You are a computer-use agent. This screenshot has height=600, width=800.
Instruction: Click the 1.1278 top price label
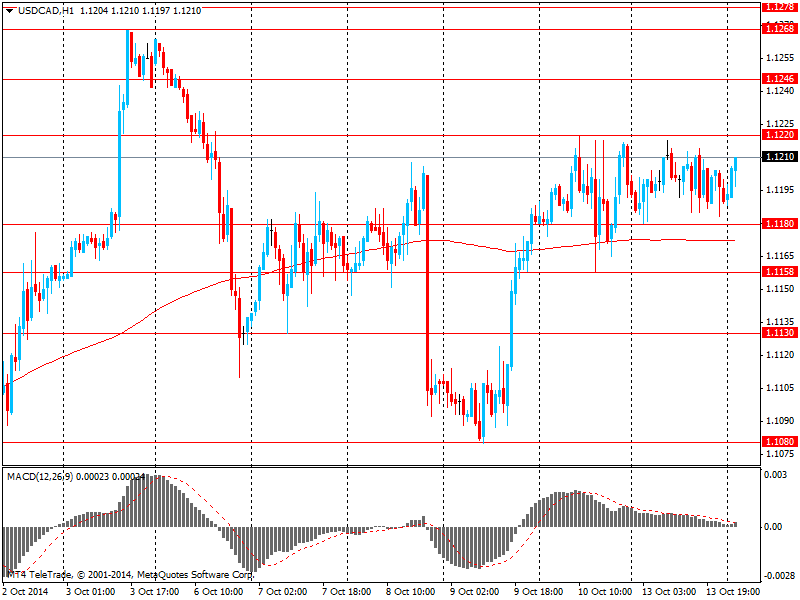tap(779, 7)
